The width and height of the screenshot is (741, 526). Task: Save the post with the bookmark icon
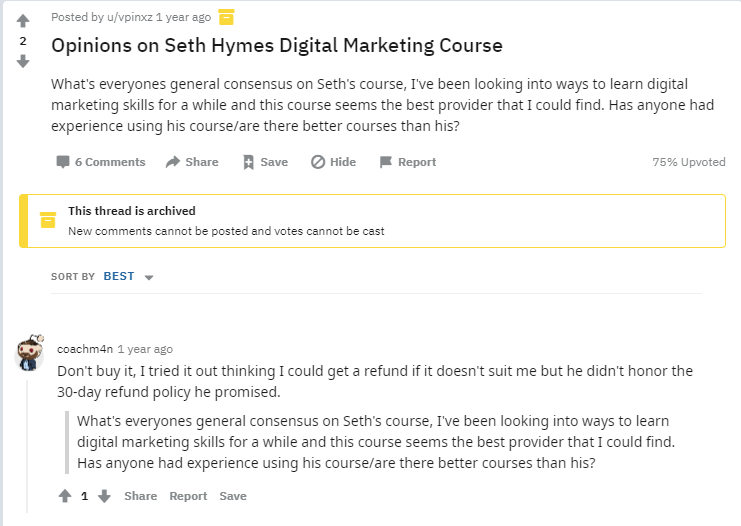click(265, 162)
